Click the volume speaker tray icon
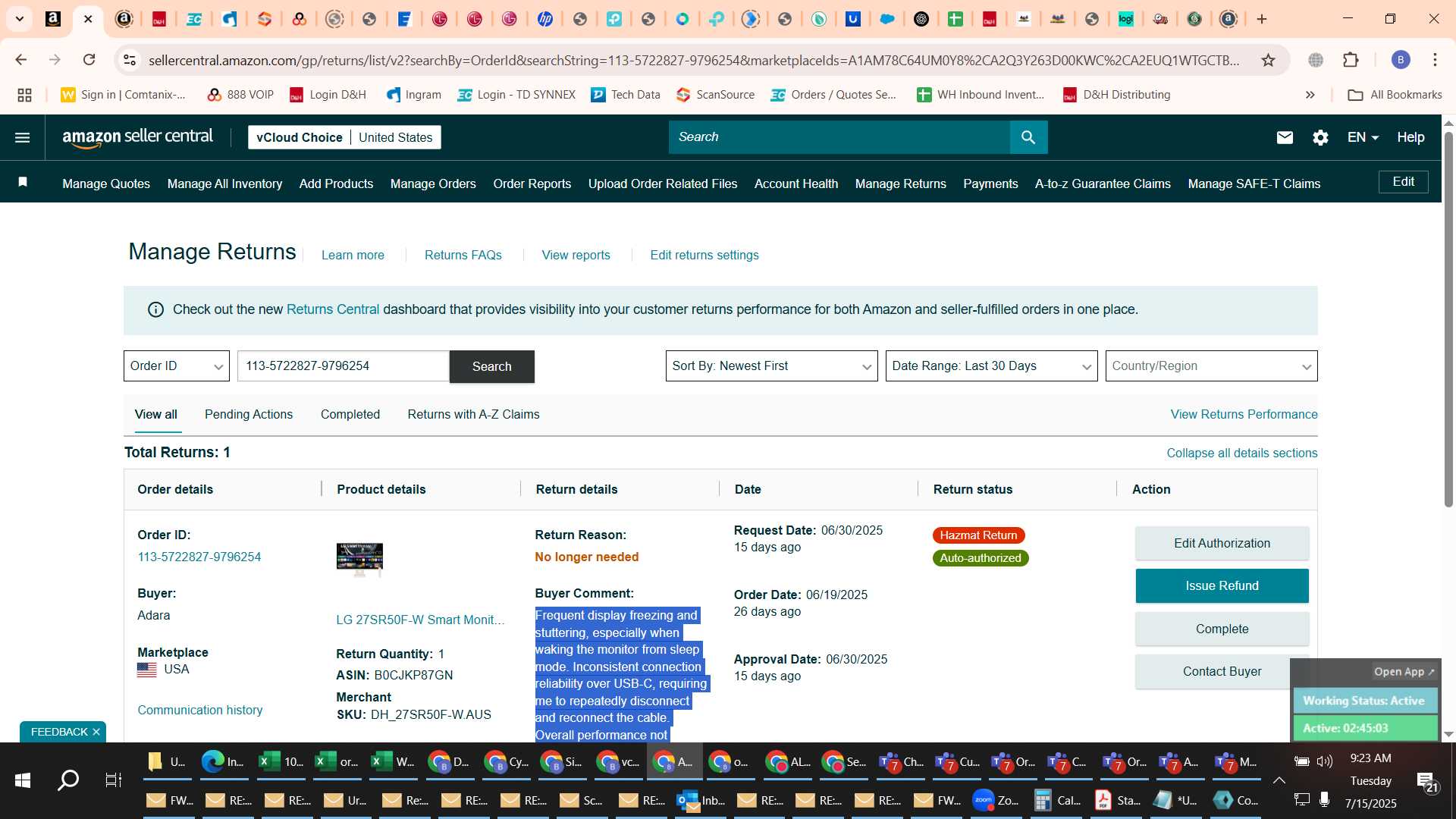This screenshot has height=819, width=1456. pyautogui.click(x=1325, y=761)
